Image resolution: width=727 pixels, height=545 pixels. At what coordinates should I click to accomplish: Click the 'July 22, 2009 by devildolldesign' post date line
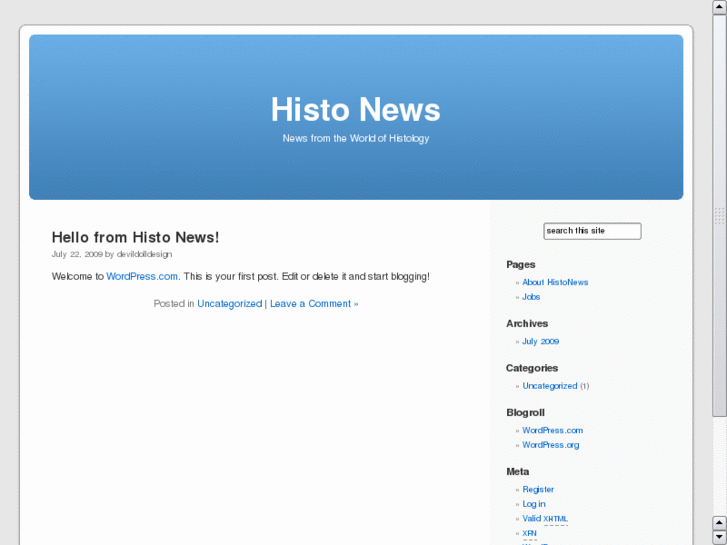[x=112, y=254]
